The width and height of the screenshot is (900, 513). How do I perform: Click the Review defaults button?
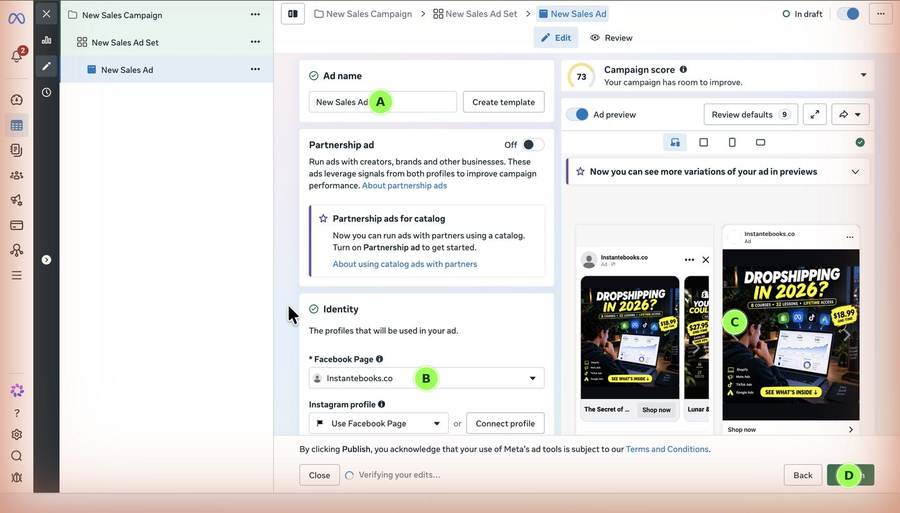point(751,114)
